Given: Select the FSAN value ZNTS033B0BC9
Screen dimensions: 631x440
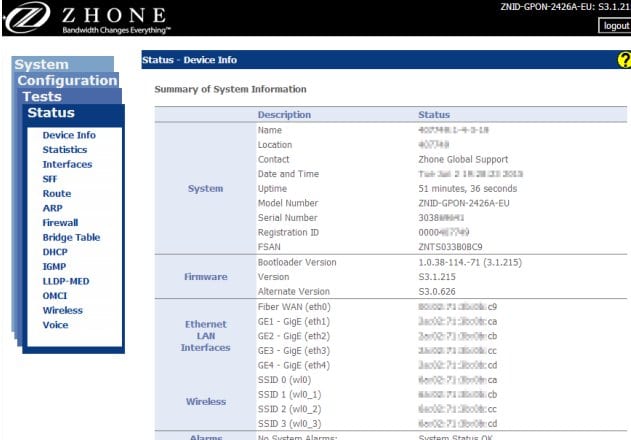Looking at the screenshot, I should pos(450,247).
